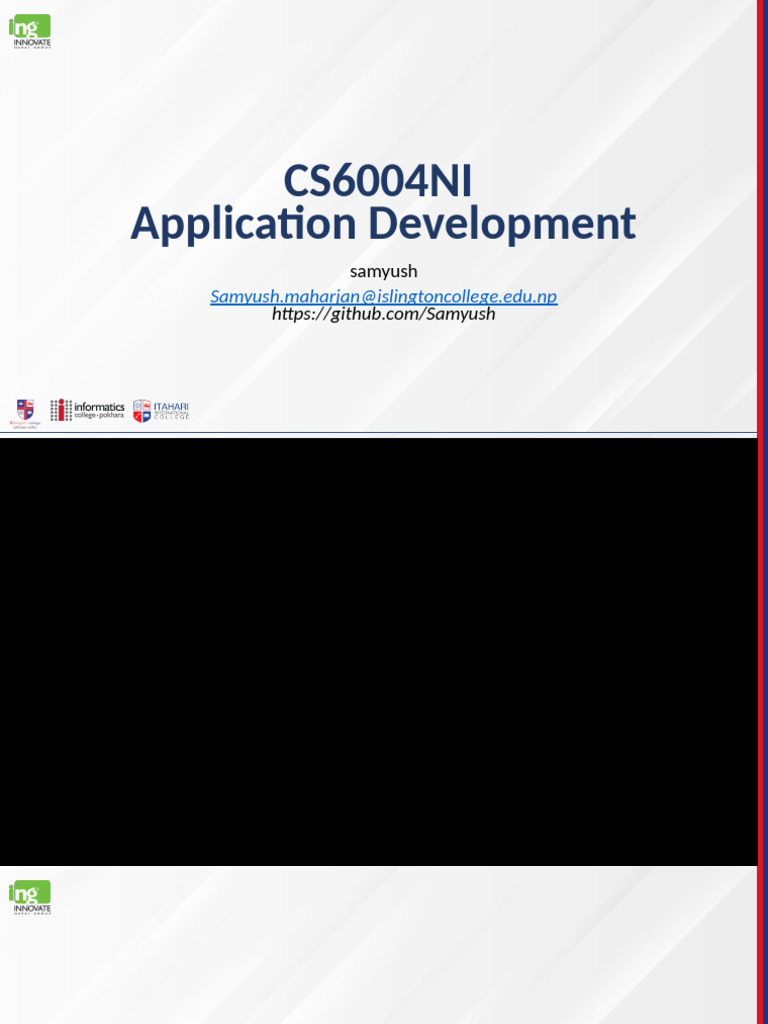The image size is (768, 1024).
Task: Click the Islington College crest logo
Action: [25, 410]
